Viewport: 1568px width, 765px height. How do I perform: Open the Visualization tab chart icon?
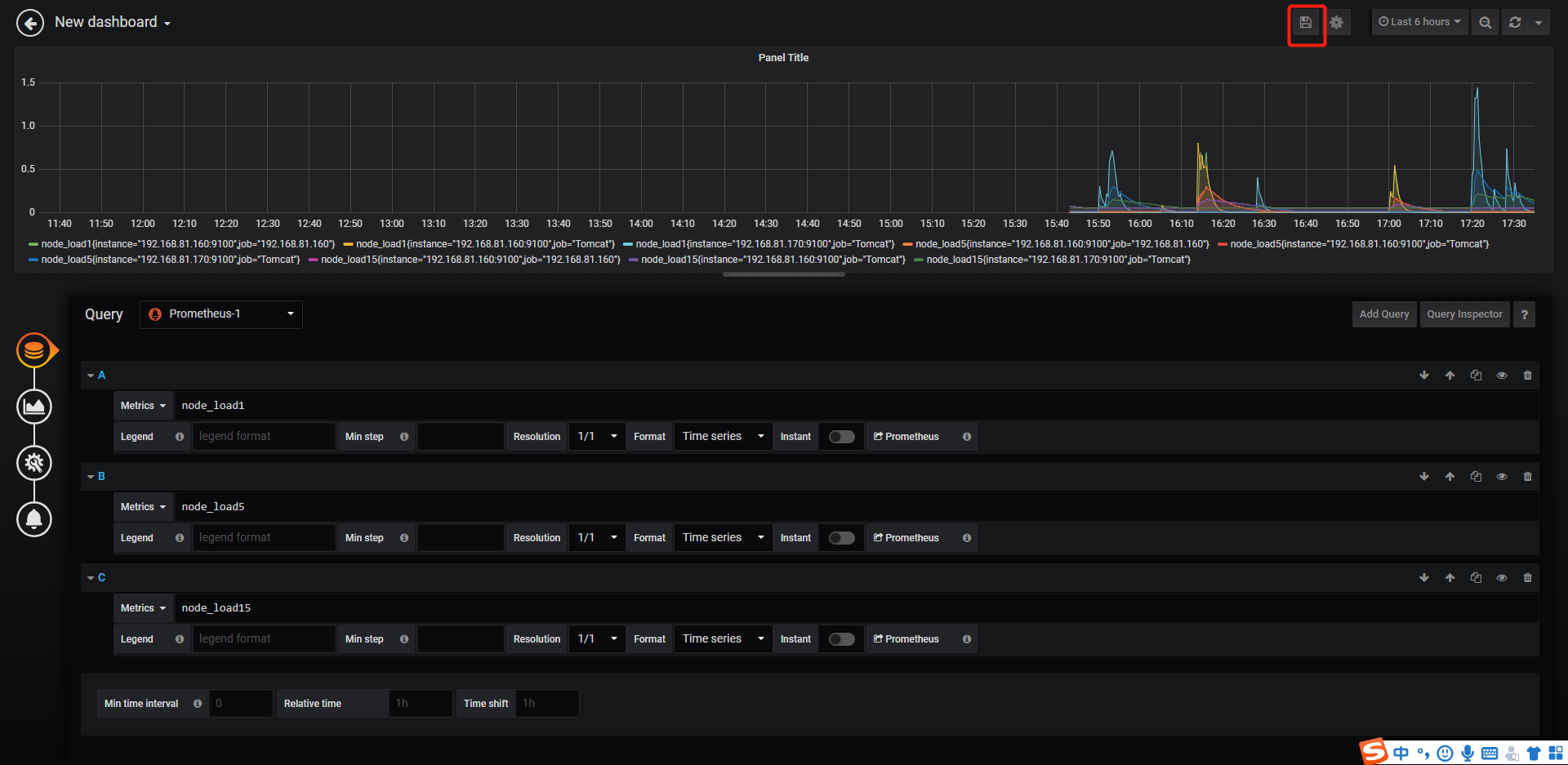click(x=34, y=407)
